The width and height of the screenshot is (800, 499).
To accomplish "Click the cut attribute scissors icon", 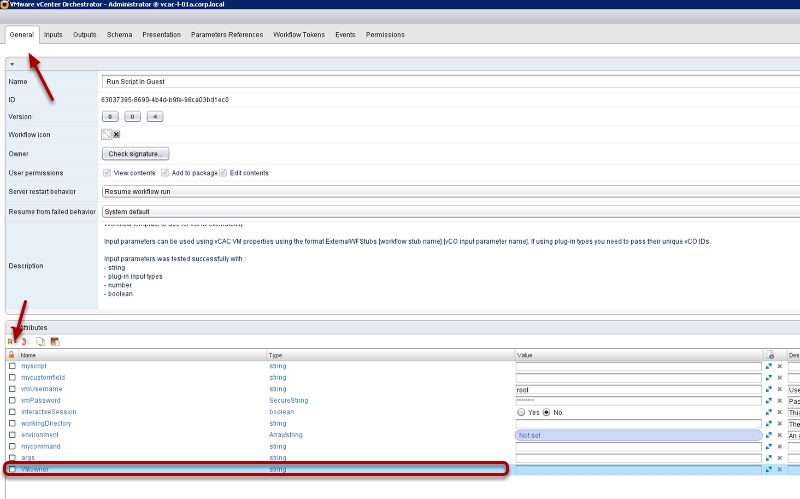I will 24,341.
